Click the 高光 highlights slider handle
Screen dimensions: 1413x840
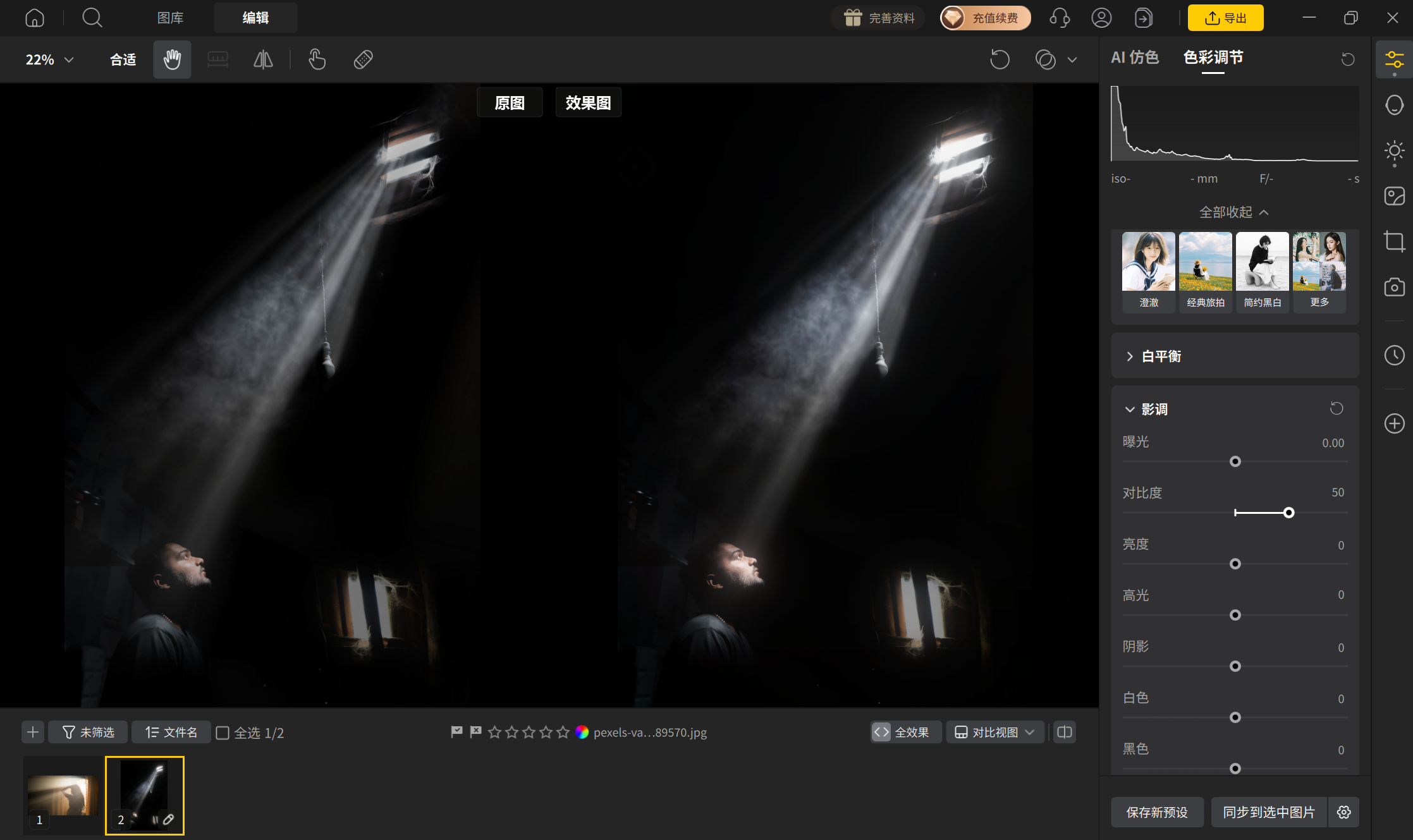click(1235, 615)
